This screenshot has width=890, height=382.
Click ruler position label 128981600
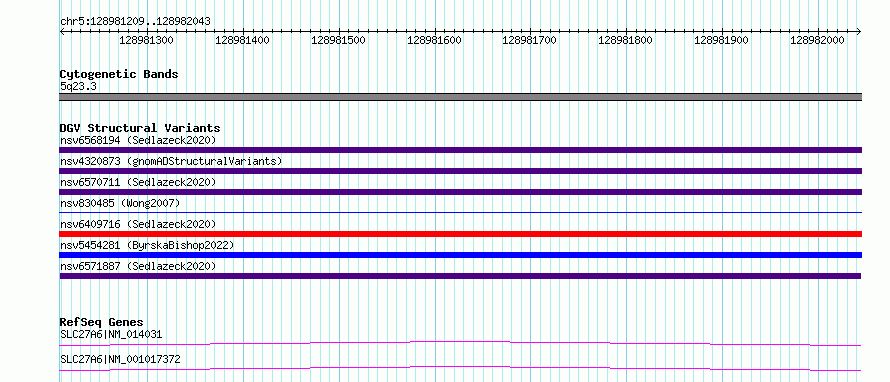point(434,40)
